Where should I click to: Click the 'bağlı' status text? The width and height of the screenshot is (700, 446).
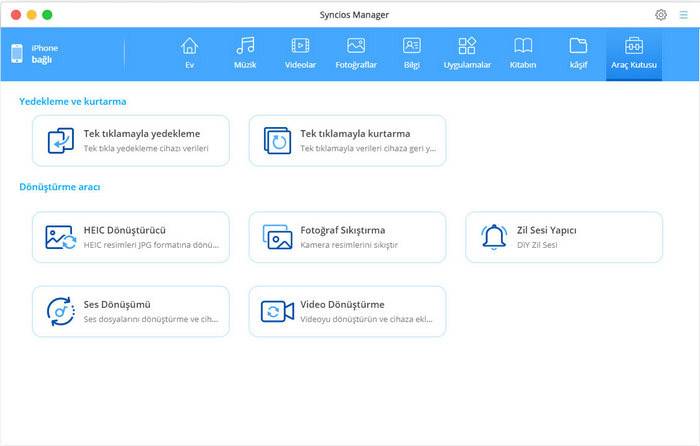click(42, 60)
